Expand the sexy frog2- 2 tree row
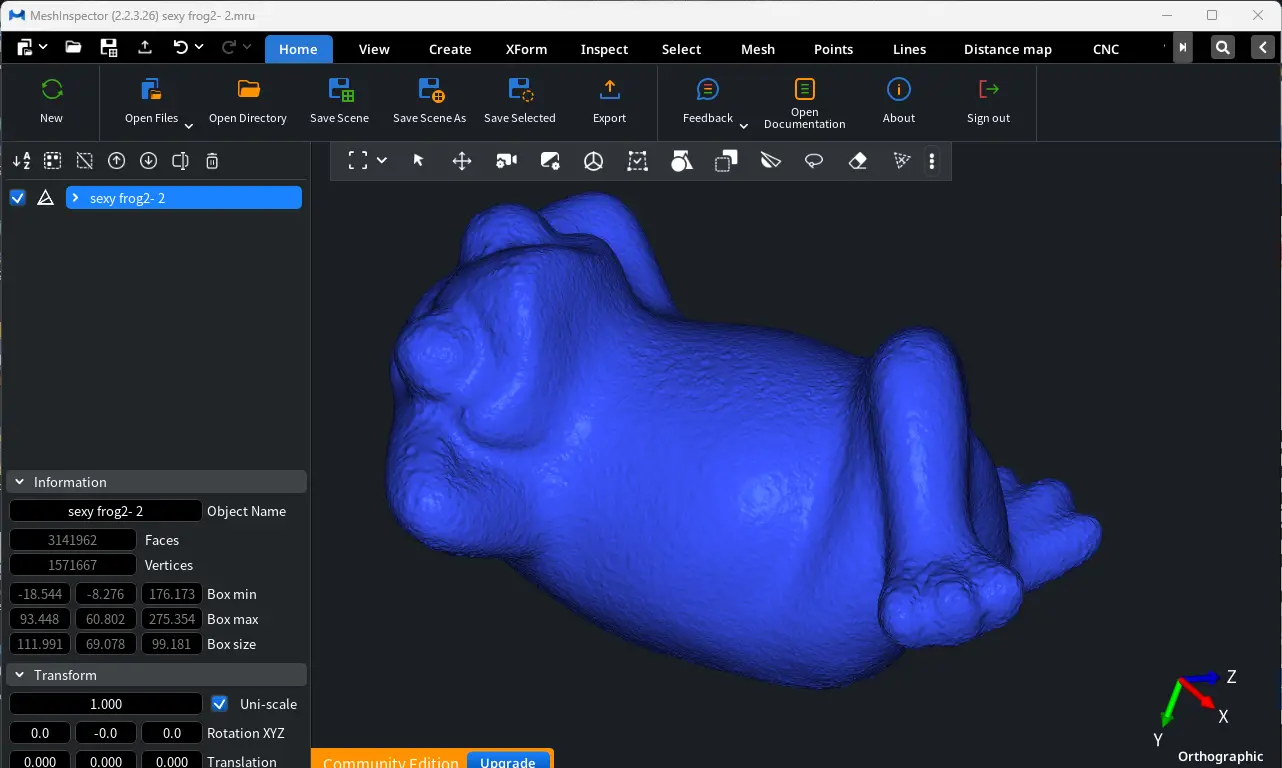This screenshot has width=1282, height=768. pos(76,198)
